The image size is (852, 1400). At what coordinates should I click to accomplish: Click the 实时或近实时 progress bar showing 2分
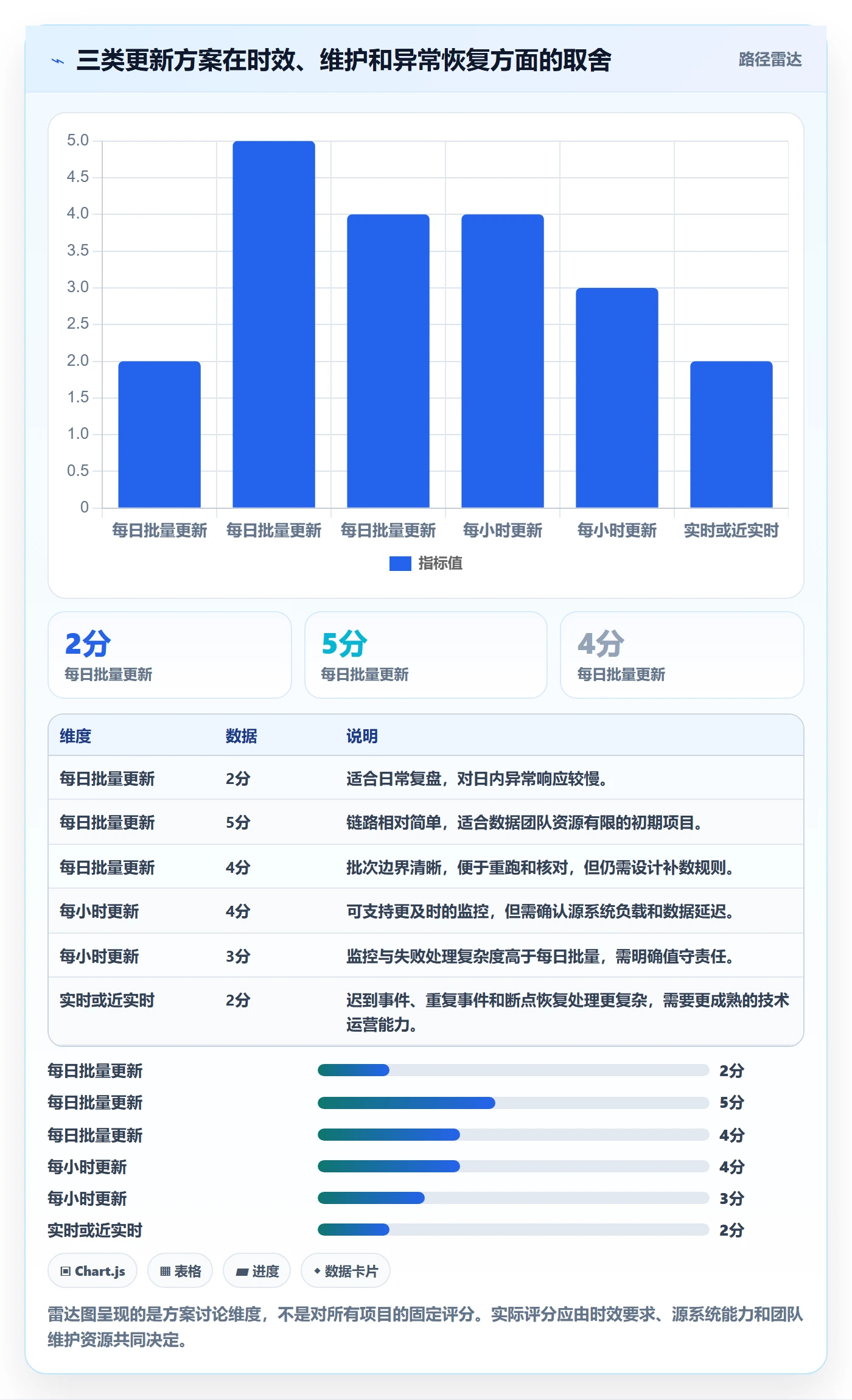[x=513, y=1230]
